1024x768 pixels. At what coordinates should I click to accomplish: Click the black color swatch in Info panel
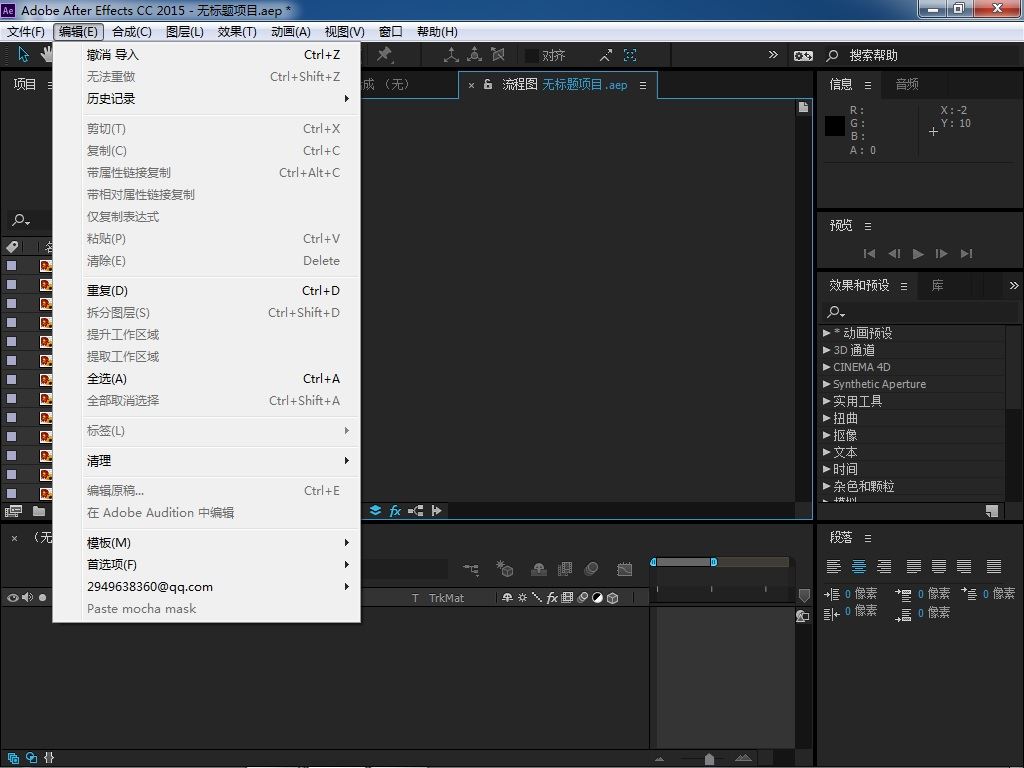coord(835,126)
